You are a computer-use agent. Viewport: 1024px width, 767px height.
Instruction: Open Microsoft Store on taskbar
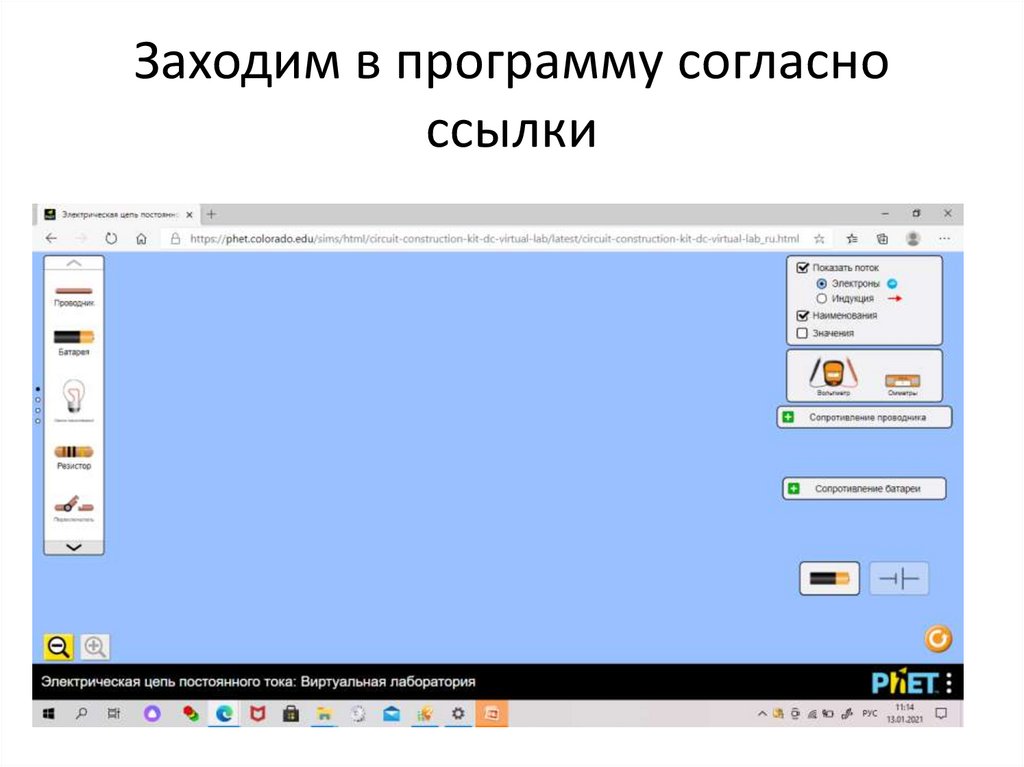pyautogui.click(x=291, y=714)
